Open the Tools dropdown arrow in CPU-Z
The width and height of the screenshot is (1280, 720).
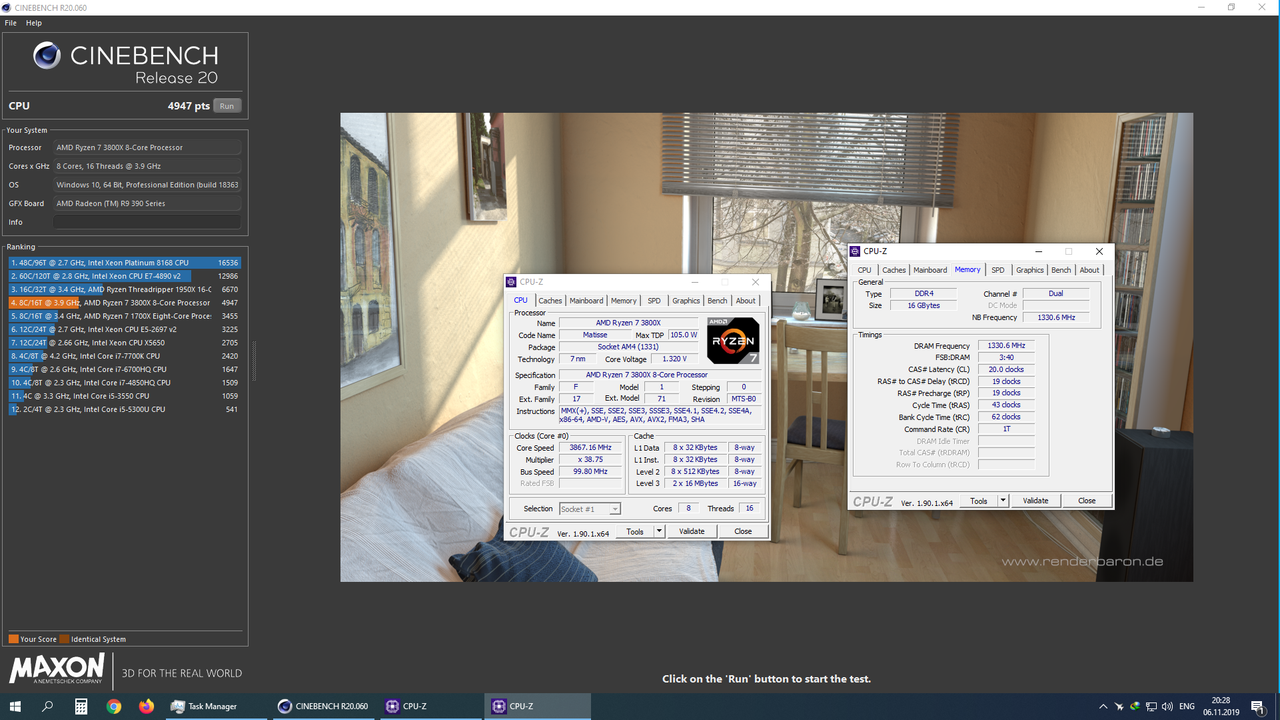tap(658, 531)
